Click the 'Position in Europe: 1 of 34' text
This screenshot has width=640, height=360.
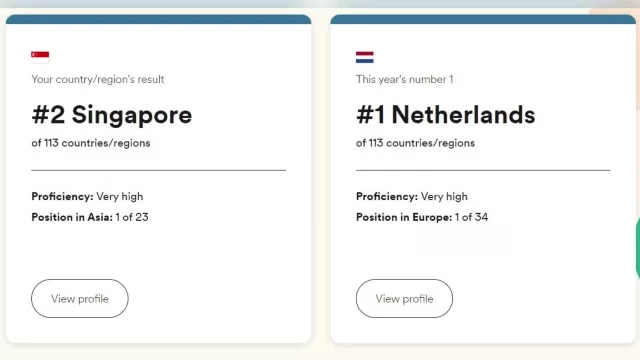[422, 217]
